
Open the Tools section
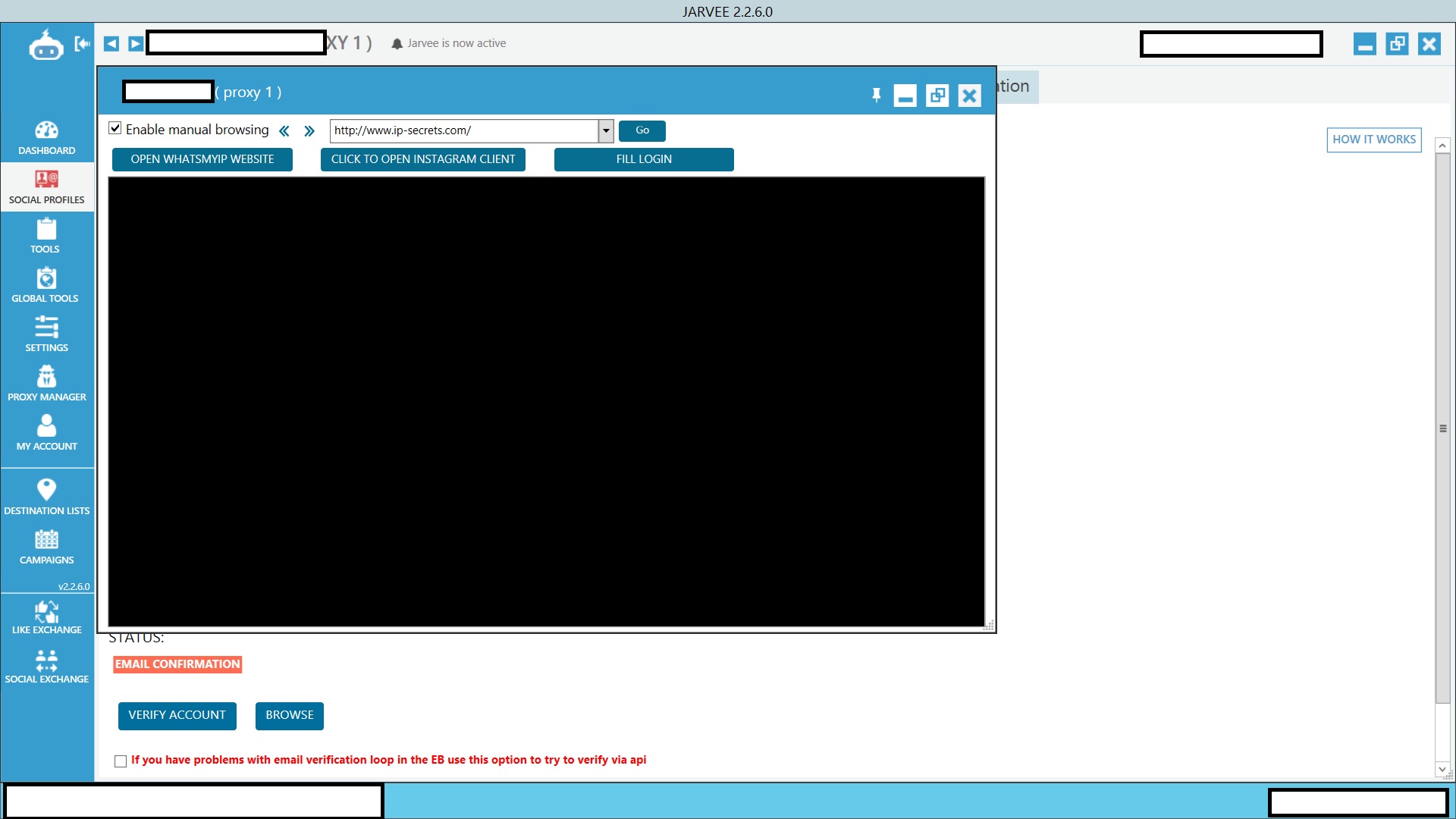46,237
